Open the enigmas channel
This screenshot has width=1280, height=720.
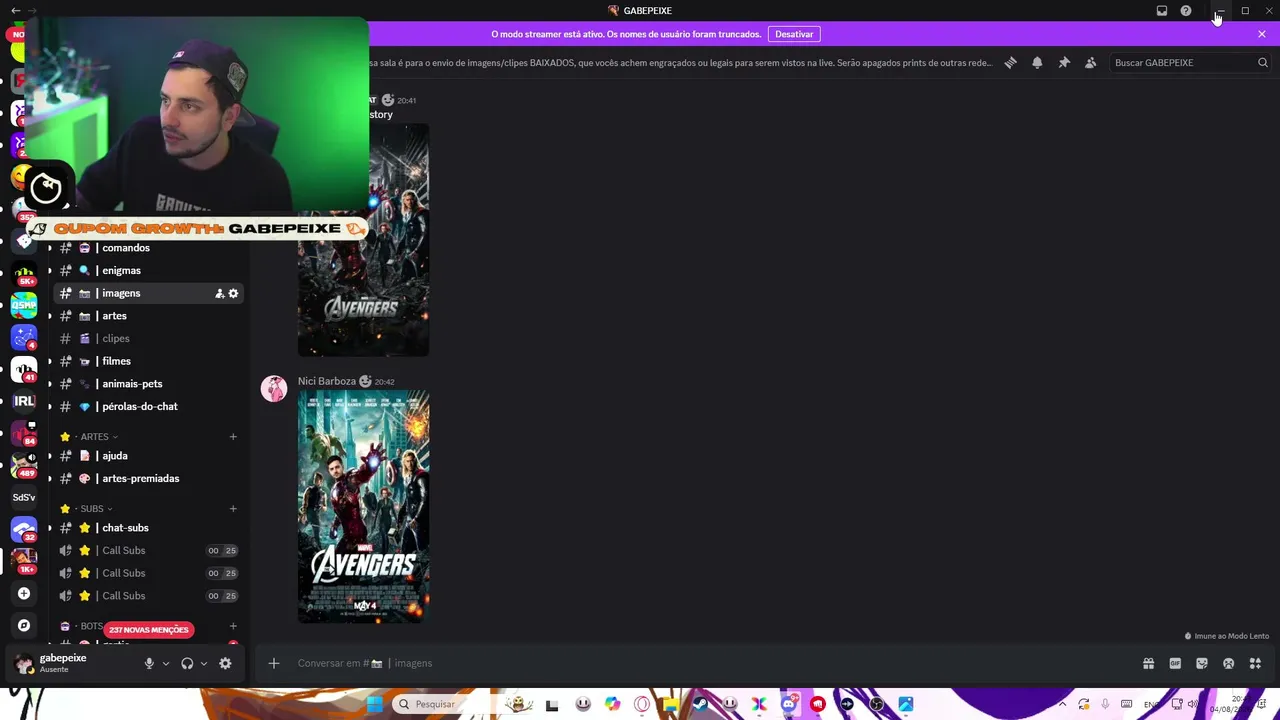tap(147, 271)
